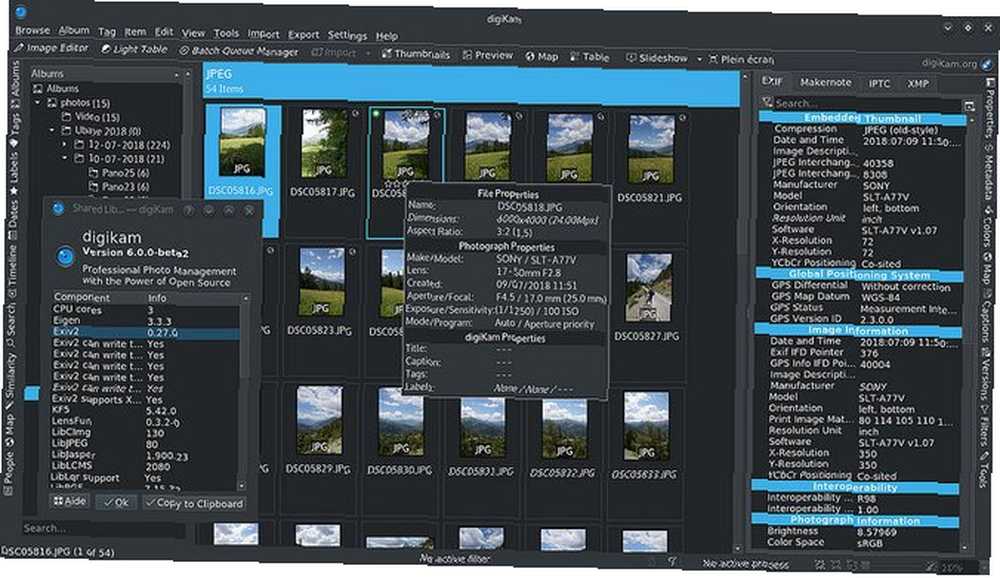Open the Export menu
The height and width of the screenshot is (578, 1000).
[x=303, y=34]
